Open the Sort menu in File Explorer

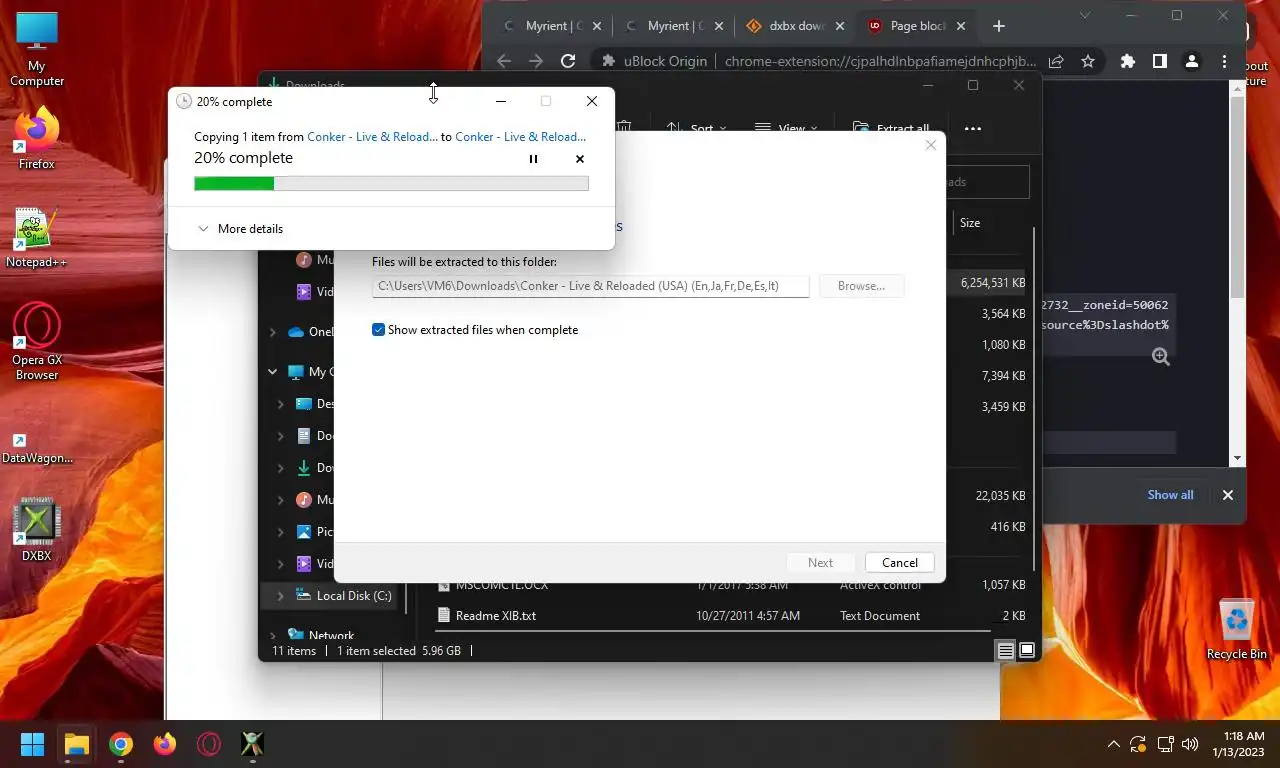[x=697, y=128]
